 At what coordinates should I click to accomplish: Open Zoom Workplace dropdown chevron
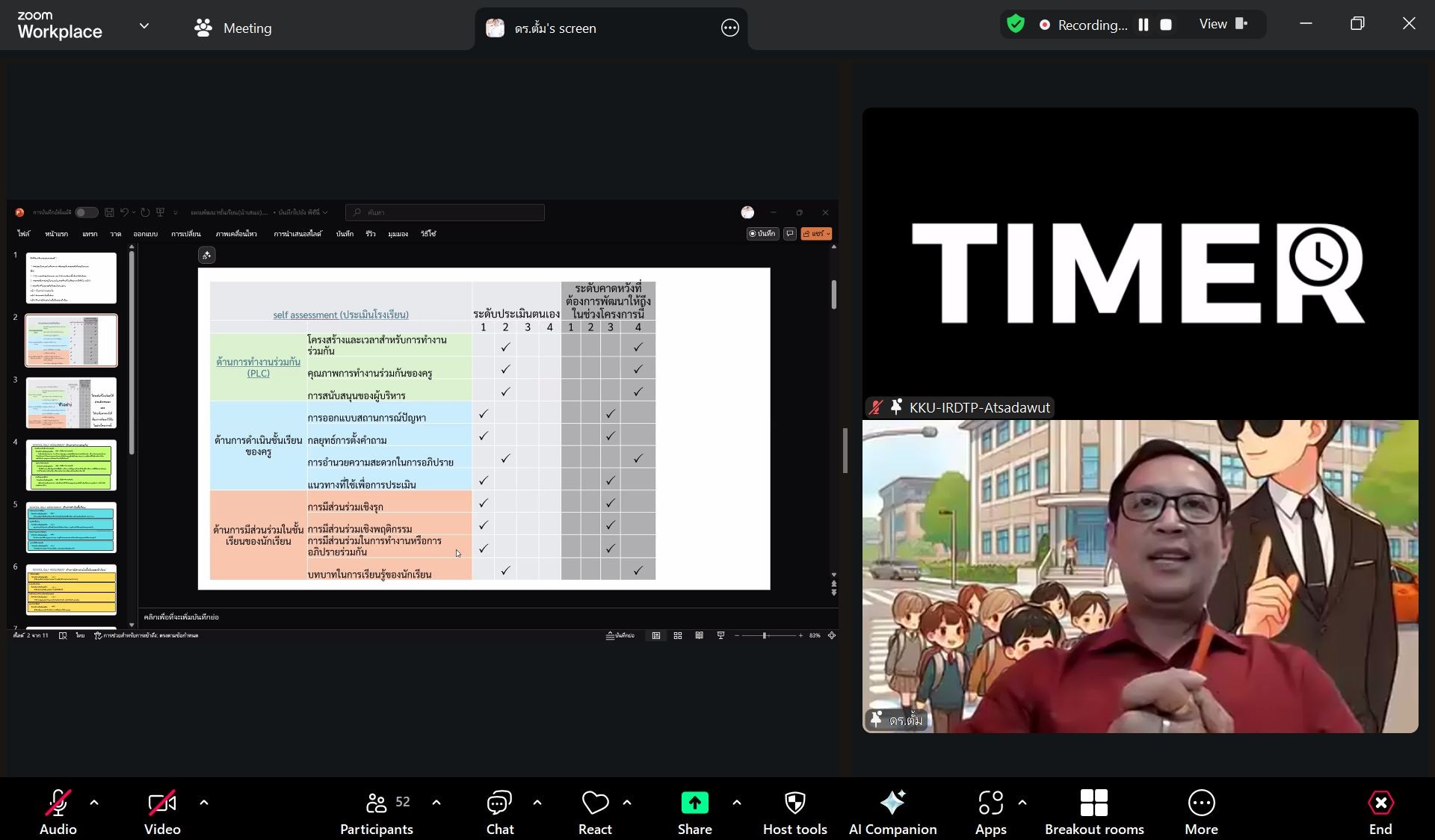[144, 25]
